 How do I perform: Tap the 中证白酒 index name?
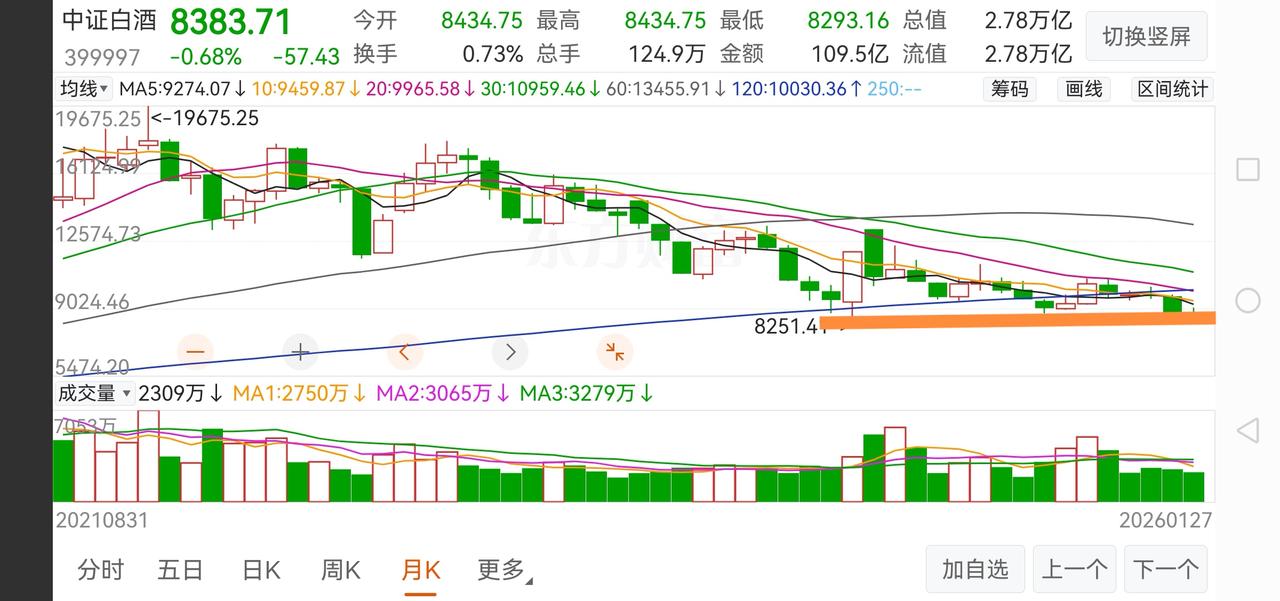click(109, 22)
